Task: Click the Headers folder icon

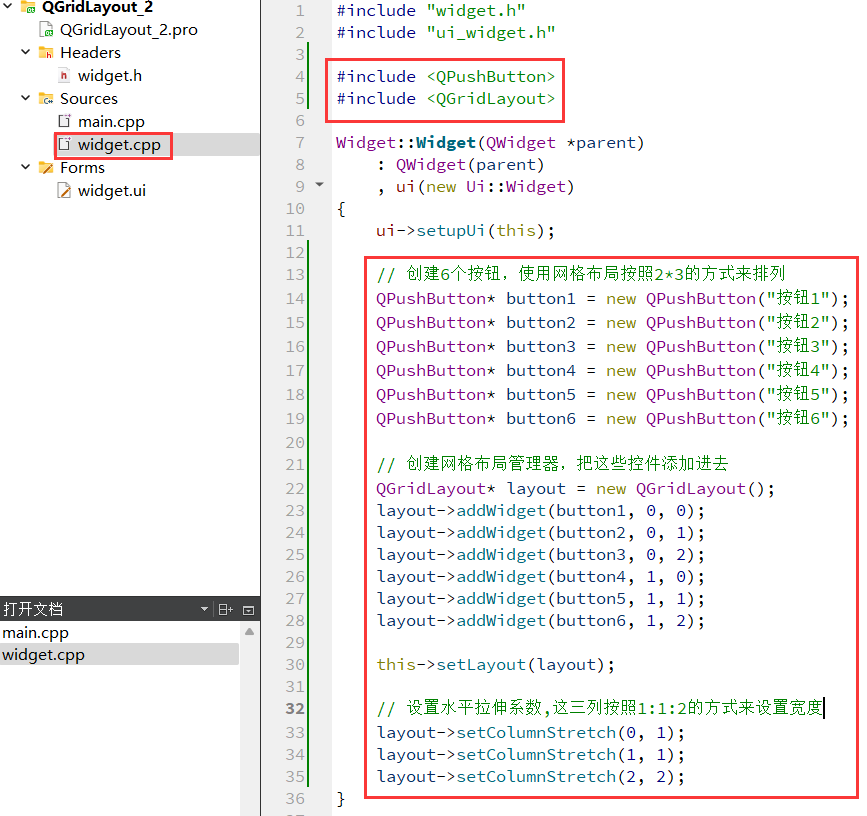Action: 46,53
